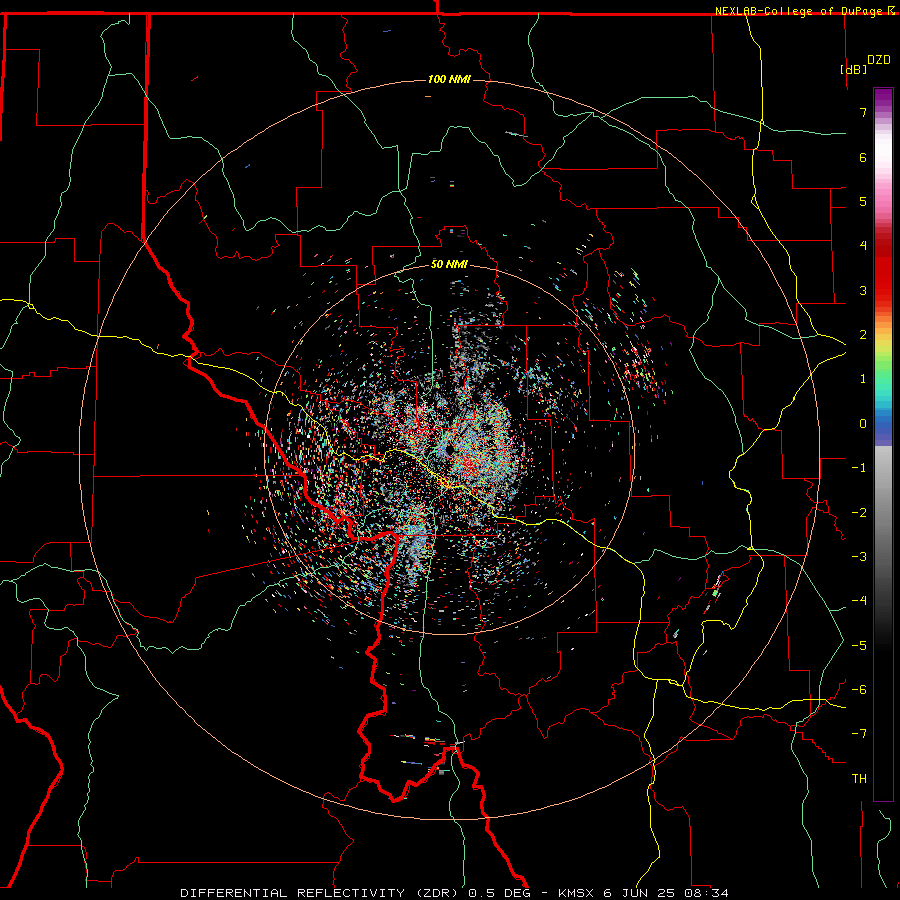
Task: Click the -1 value on color scale
Action: pos(859,468)
